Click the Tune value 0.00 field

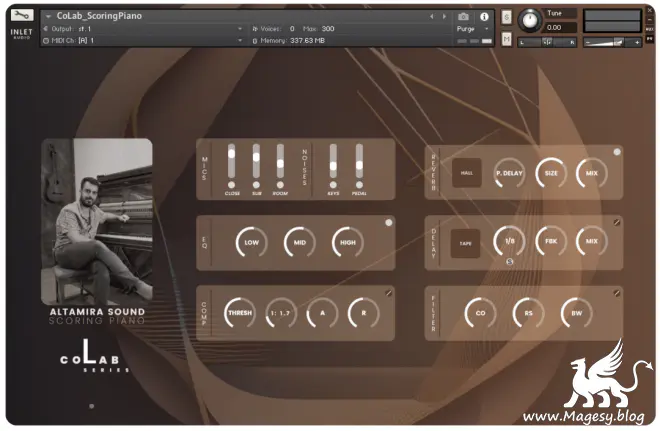pos(561,28)
